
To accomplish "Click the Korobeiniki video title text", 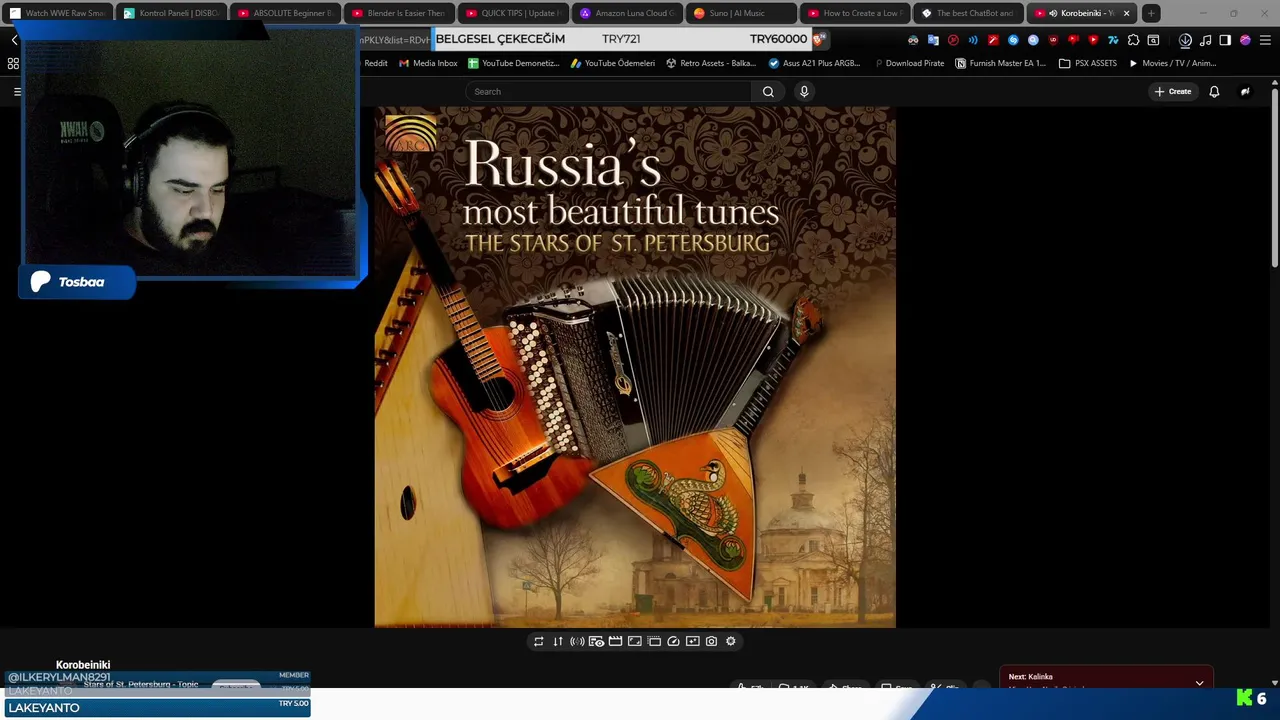I will (x=83, y=665).
